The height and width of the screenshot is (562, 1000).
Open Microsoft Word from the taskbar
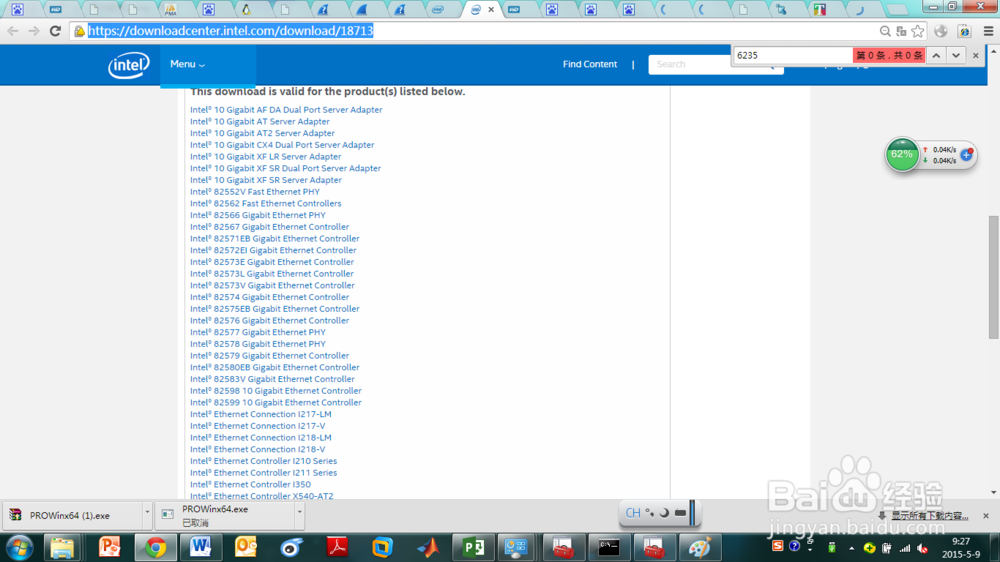coord(200,548)
